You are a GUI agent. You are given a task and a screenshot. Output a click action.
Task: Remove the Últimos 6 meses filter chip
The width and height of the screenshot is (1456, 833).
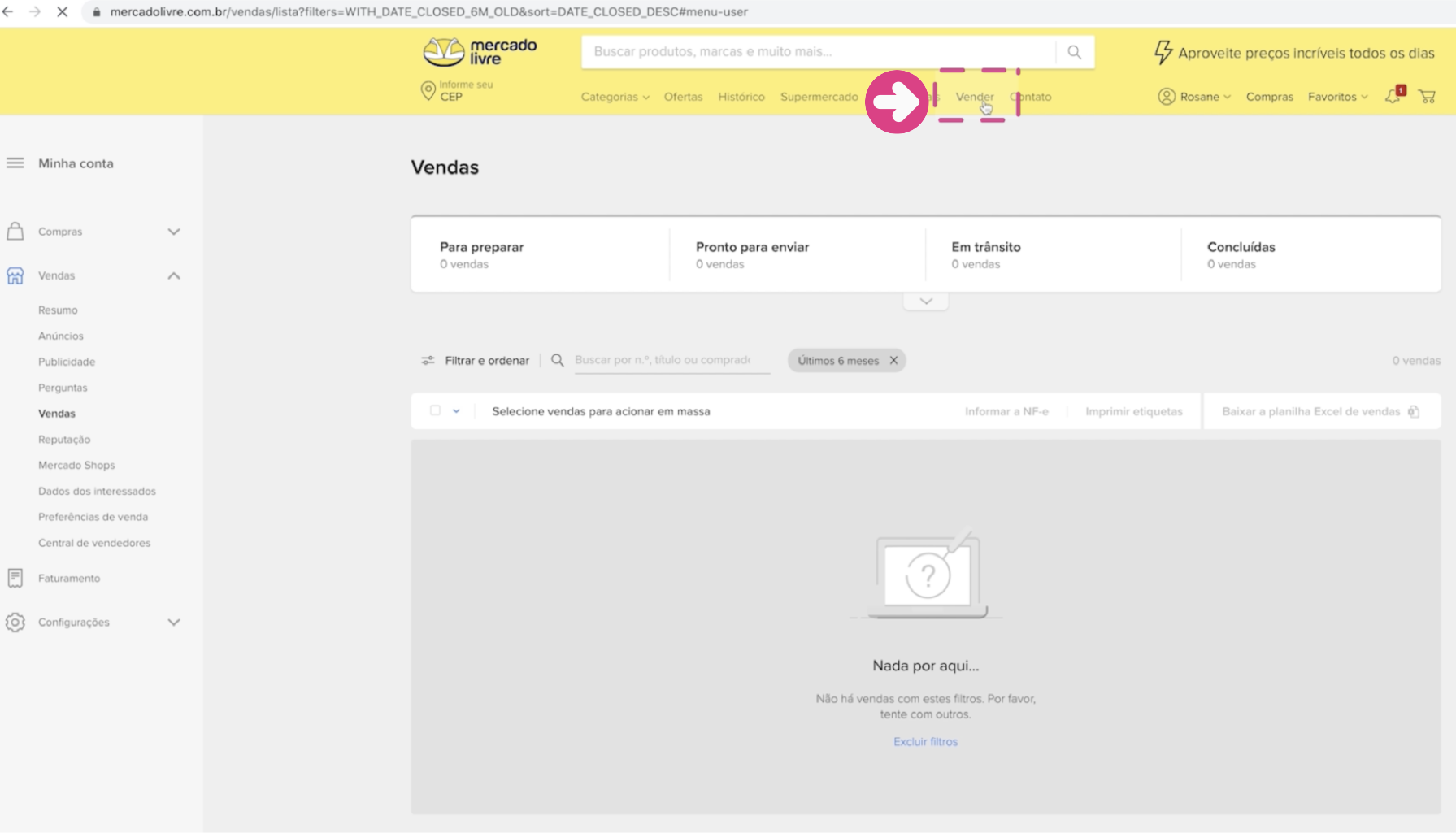[893, 360]
